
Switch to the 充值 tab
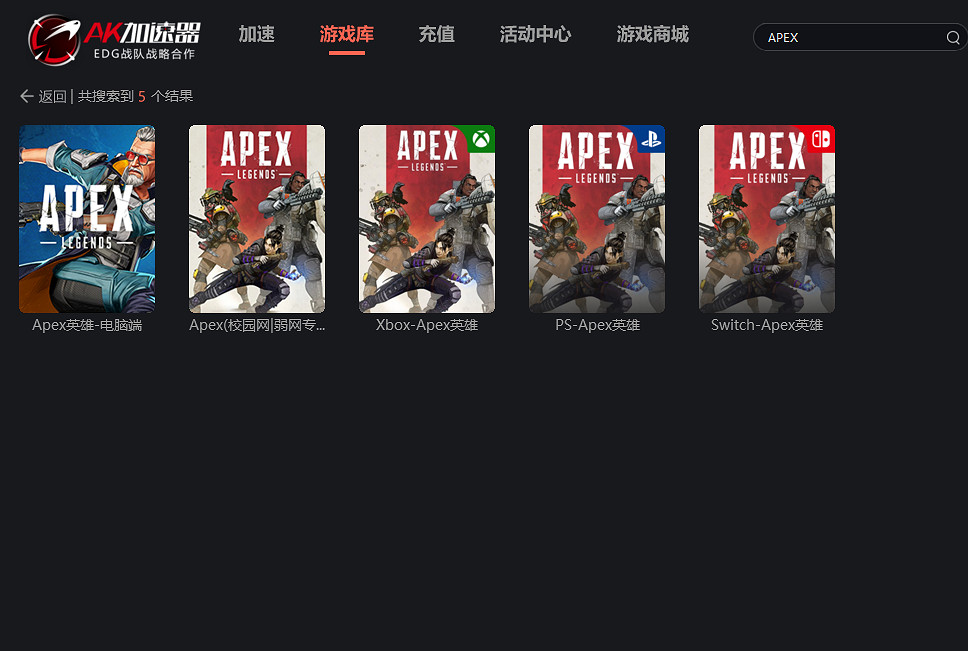[436, 33]
